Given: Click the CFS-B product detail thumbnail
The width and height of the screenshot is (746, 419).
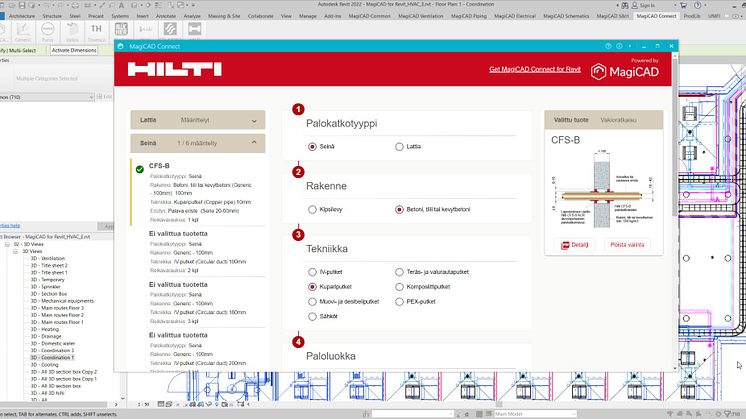Looking at the screenshot, I should pos(603,189).
